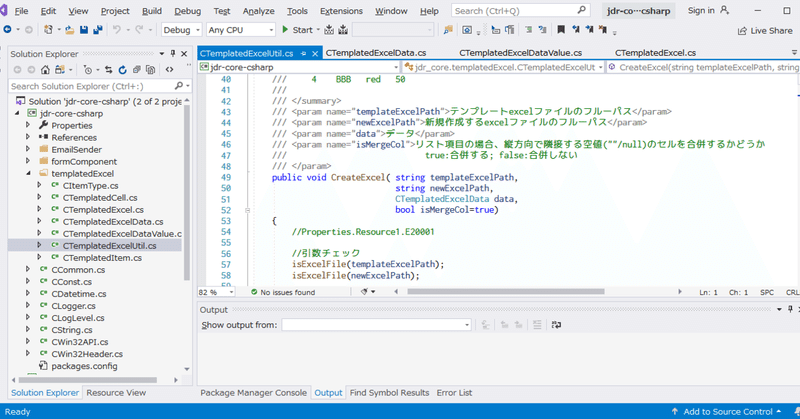Click the Solution Explorer vertical scrollbar

click(187, 194)
